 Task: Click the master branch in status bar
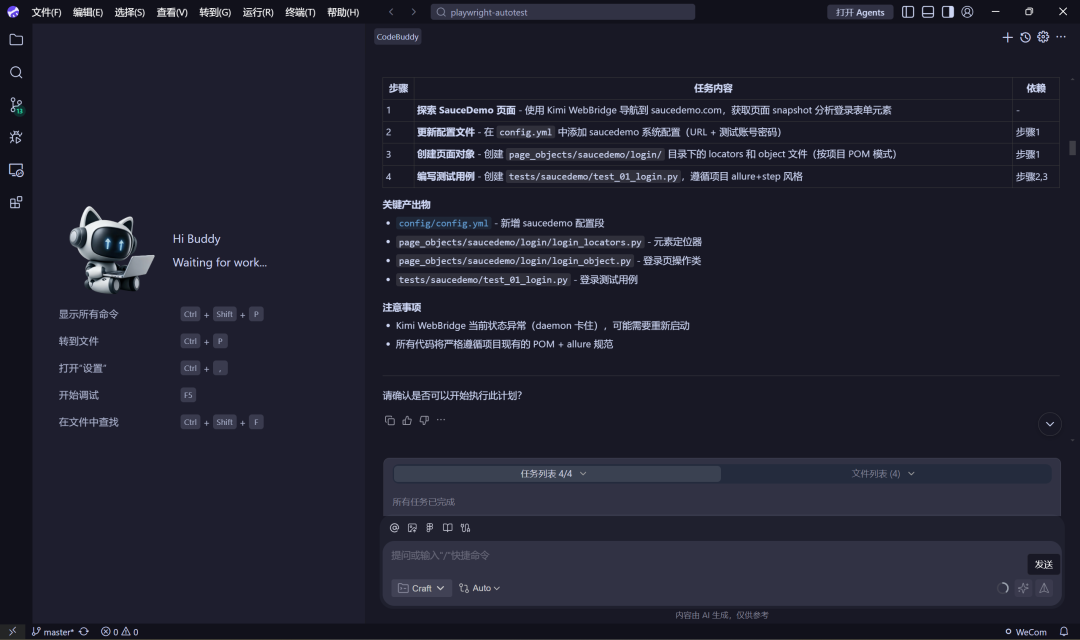pyautogui.click(x=53, y=632)
